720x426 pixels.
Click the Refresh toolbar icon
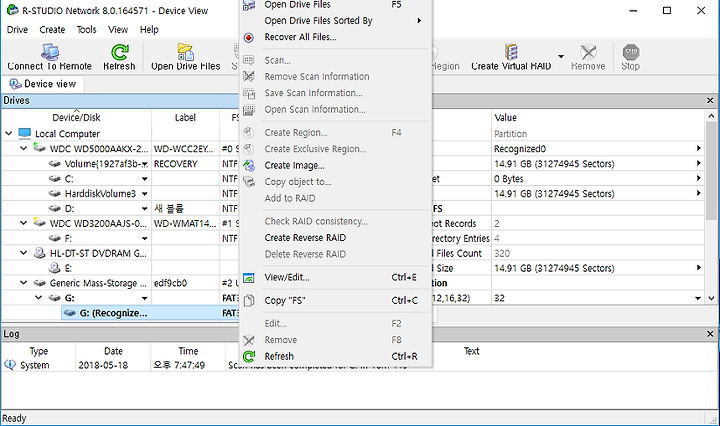119,52
